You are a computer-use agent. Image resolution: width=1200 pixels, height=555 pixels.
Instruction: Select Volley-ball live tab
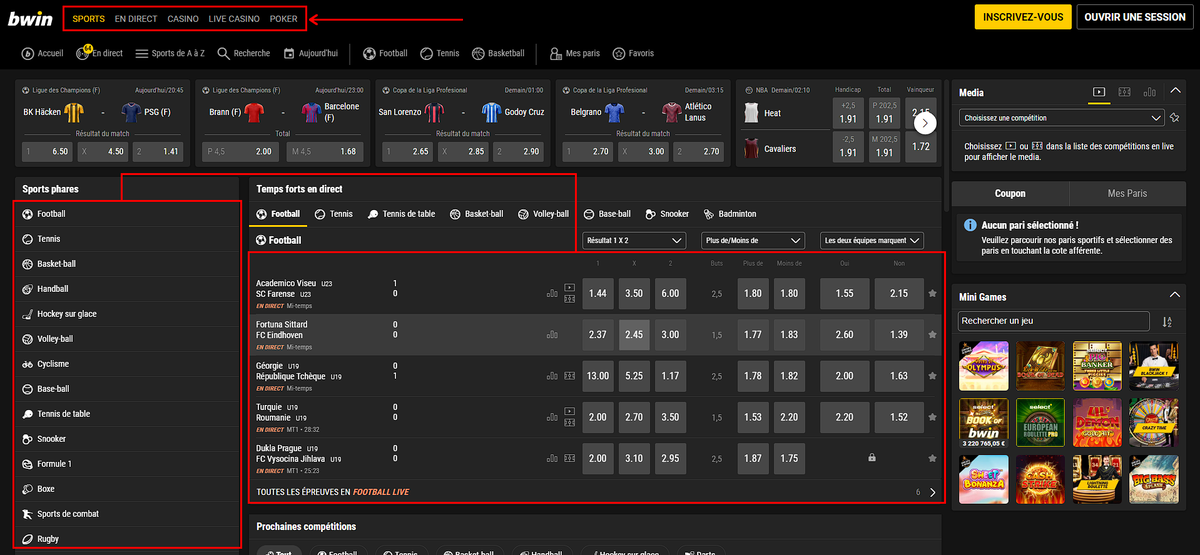[x=543, y=214]
